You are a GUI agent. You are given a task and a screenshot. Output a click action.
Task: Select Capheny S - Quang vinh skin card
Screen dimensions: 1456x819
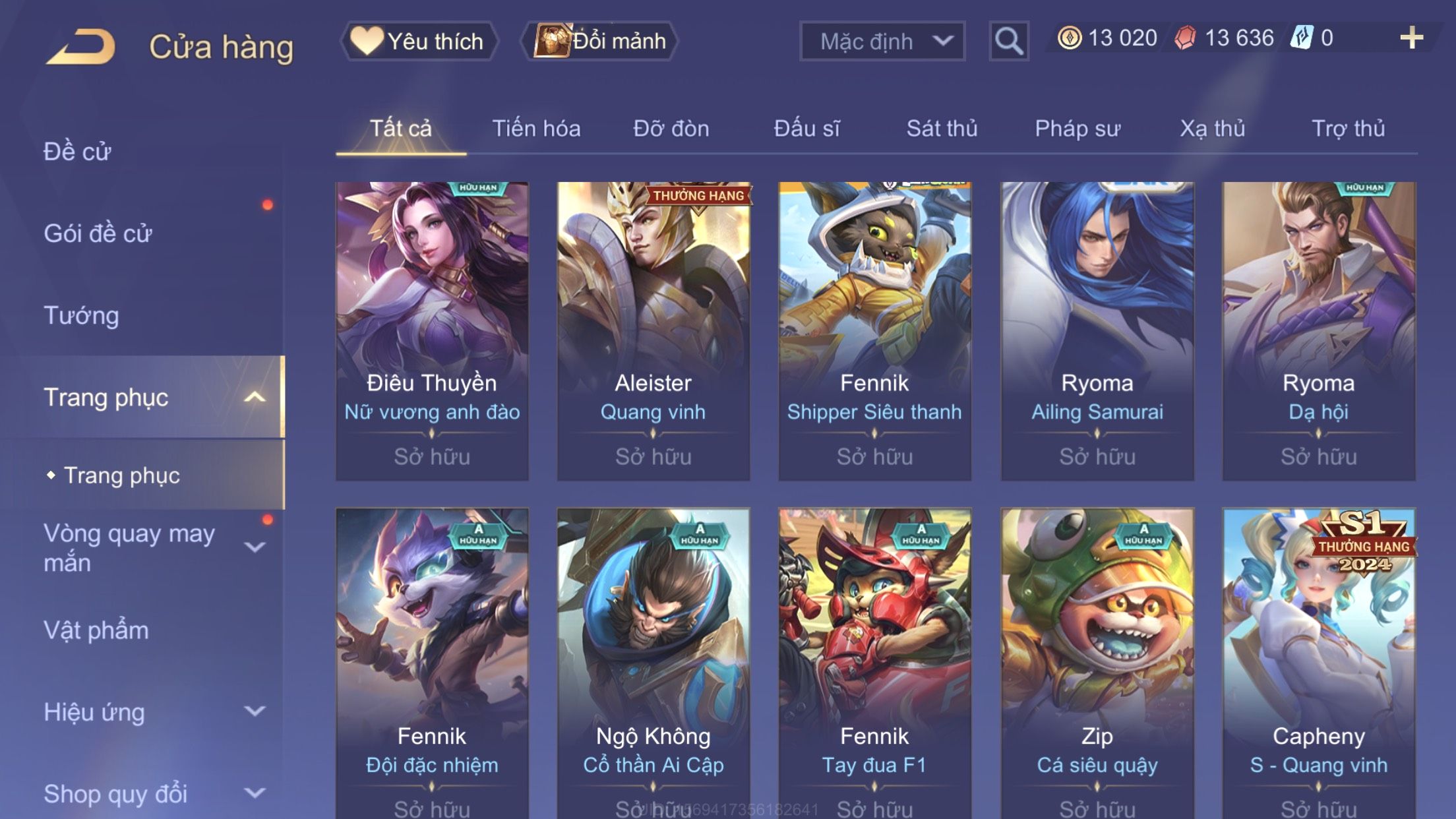coord(1318,663)
